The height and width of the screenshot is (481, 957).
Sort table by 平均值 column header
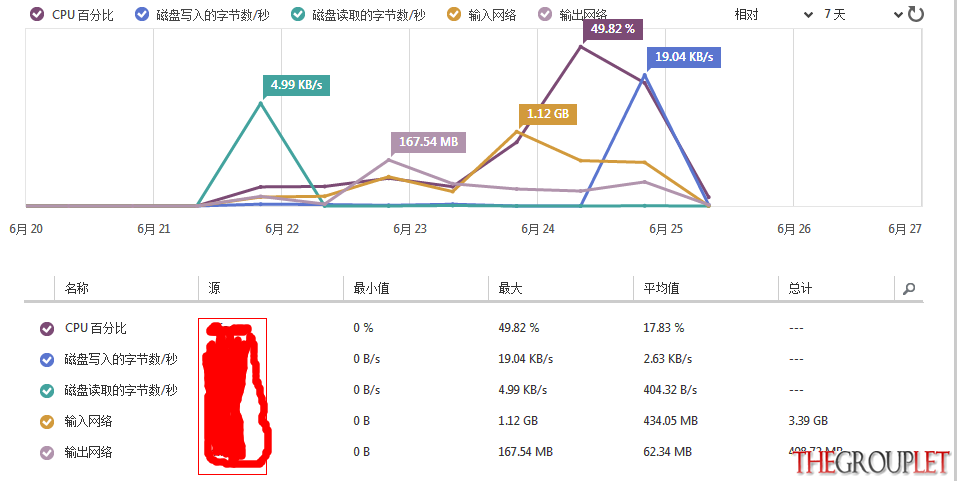point(662,288)
